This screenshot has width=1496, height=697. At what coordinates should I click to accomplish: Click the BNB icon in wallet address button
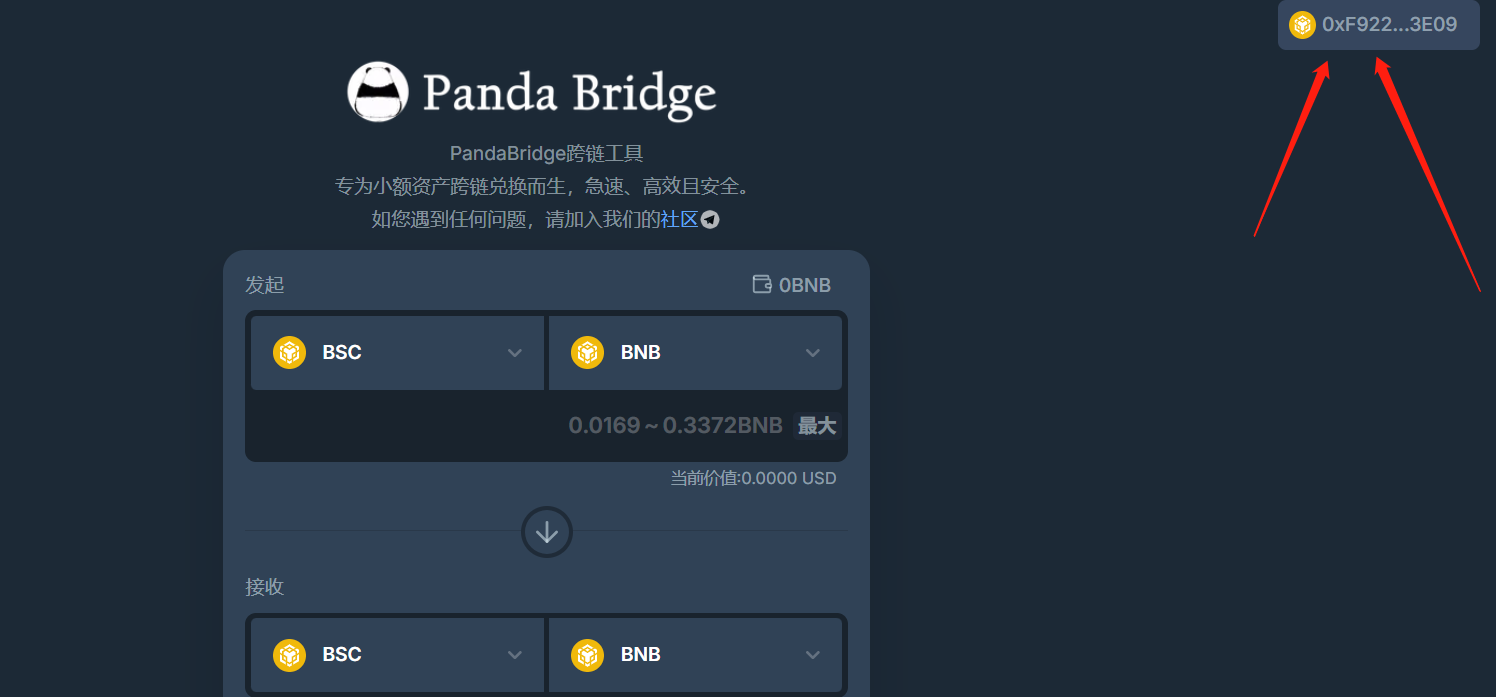[x=1302, y=25]
